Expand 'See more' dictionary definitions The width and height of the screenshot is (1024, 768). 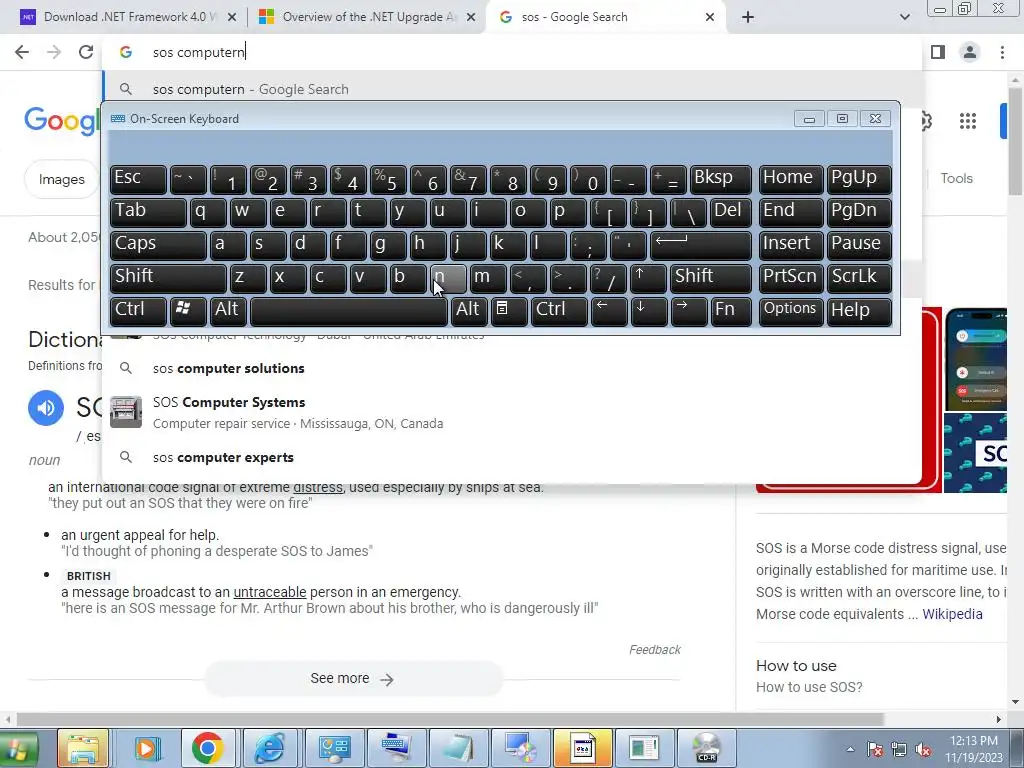[x=353, y=679]
